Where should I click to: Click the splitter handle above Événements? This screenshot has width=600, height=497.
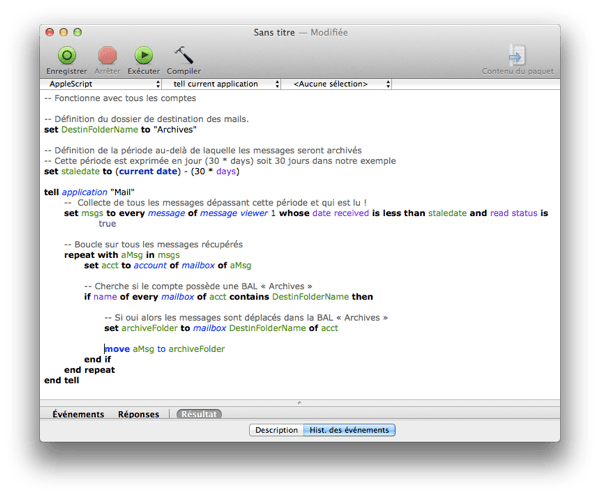click(x=299, y=403)
